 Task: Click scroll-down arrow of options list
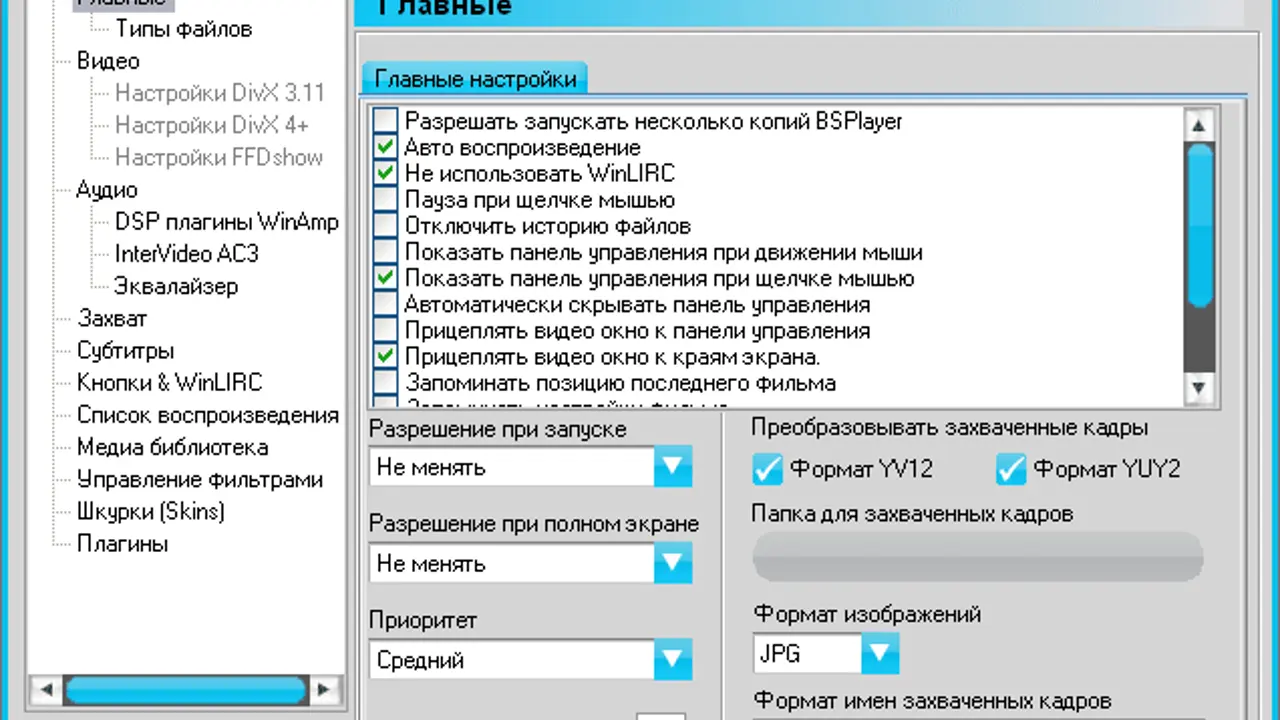click(1198, 387)
